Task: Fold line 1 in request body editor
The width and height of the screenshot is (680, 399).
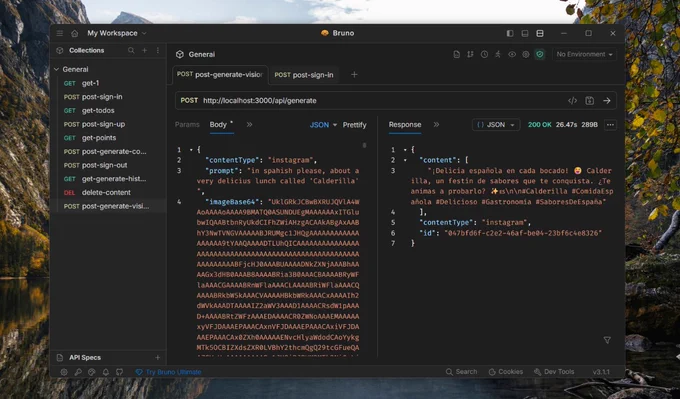Action: pyautogui.click(x=191, y=150)
